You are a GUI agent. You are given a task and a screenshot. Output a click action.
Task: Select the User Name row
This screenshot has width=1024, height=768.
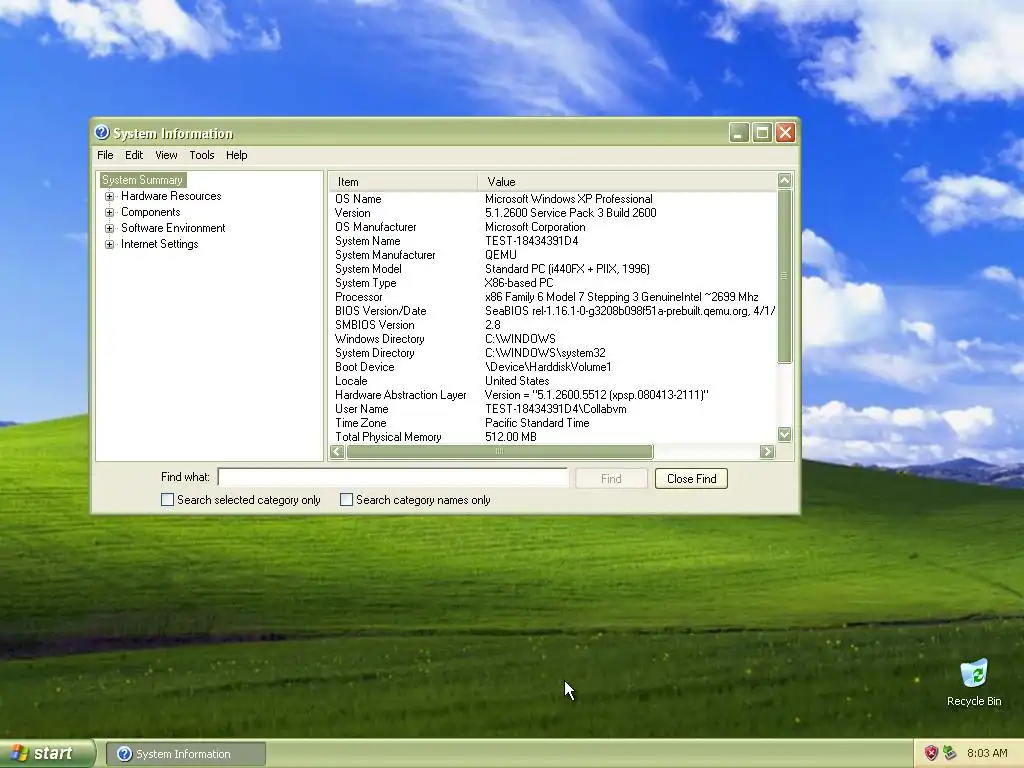click(552, 409)
